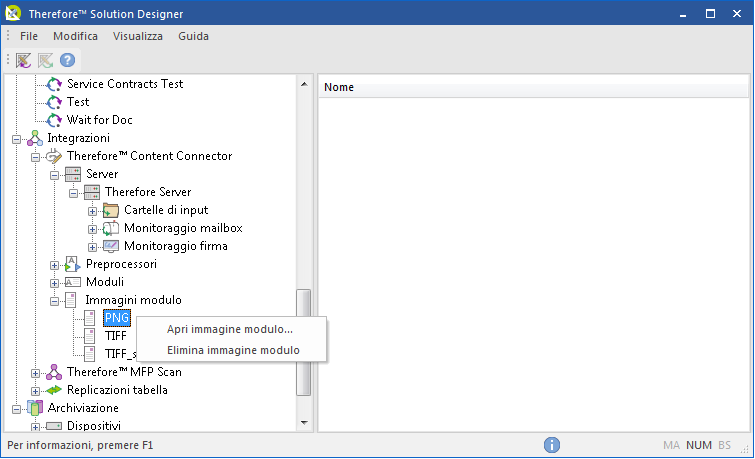
Task: Collapse the Immagini modulo node
Action: (54, 302)
